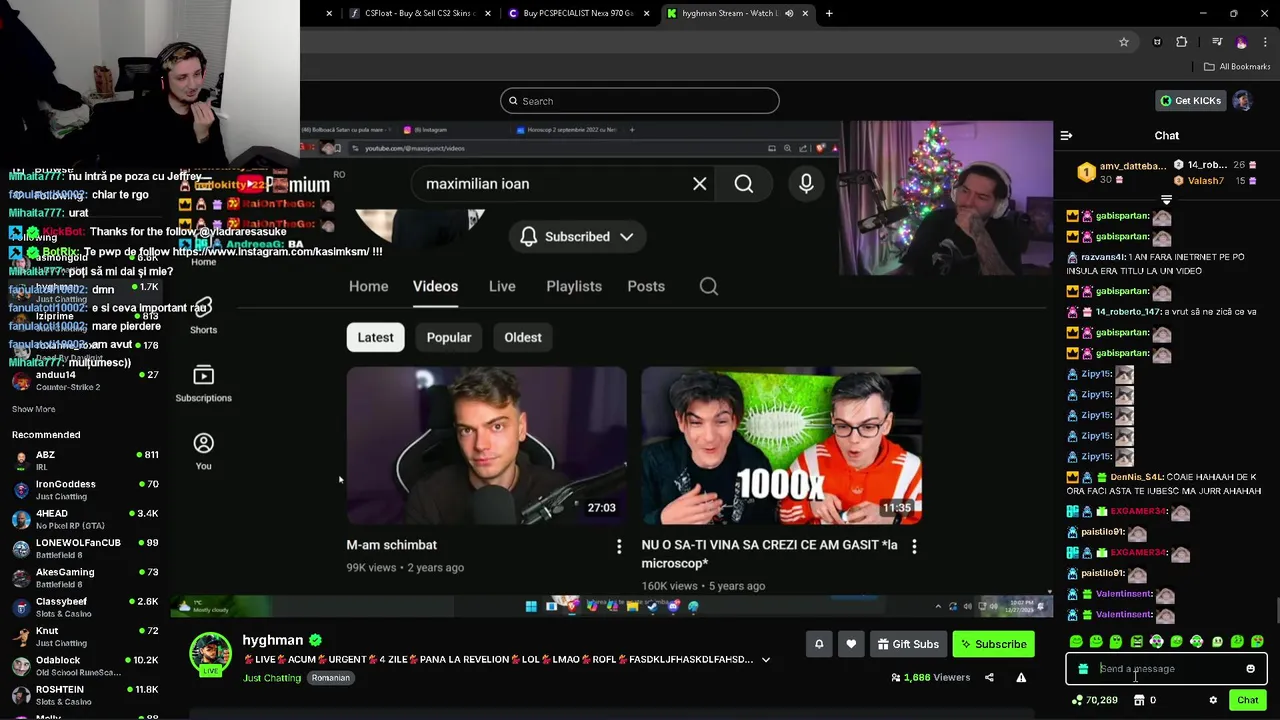1280x720 pixels.
Task: Click hyghman streamer avatar
Action: pyautogui.click(x=210, y=653)
